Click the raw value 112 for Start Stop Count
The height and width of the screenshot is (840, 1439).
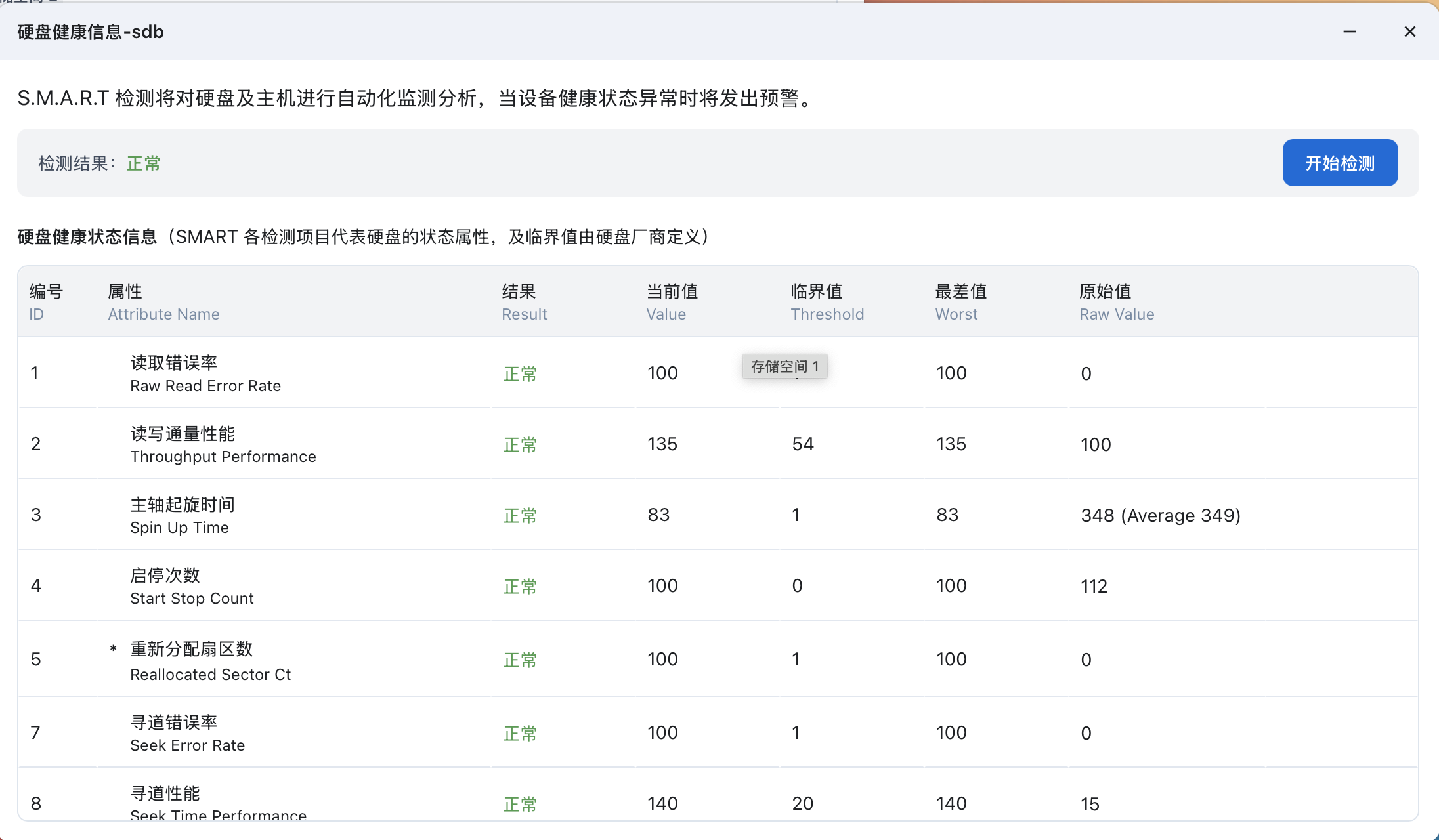click(x=1094, y=586)
